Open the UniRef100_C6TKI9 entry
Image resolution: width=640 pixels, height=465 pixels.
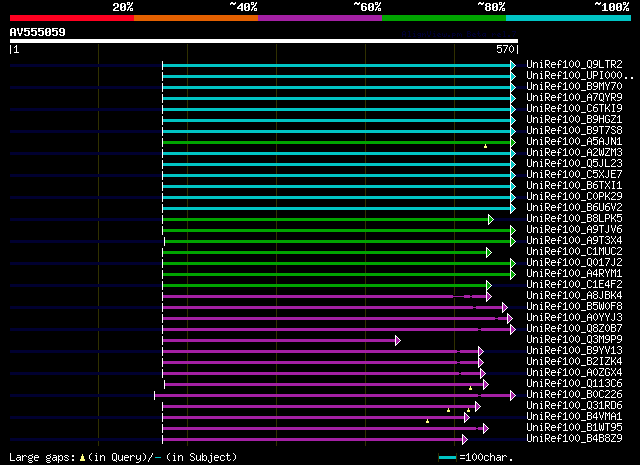click(x=574, y=109)
